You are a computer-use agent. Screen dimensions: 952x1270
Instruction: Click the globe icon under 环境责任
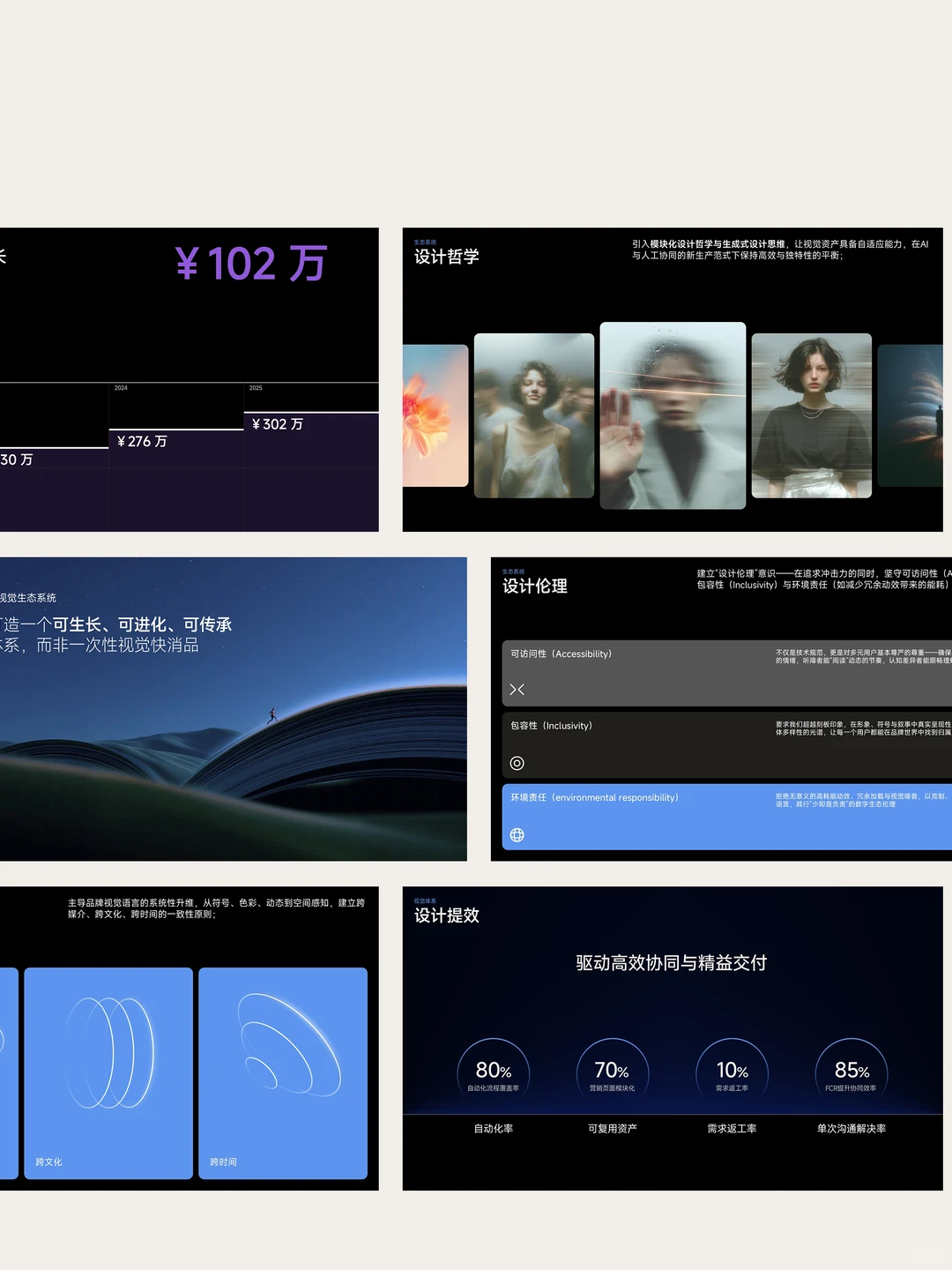click(x=517, y=835)
